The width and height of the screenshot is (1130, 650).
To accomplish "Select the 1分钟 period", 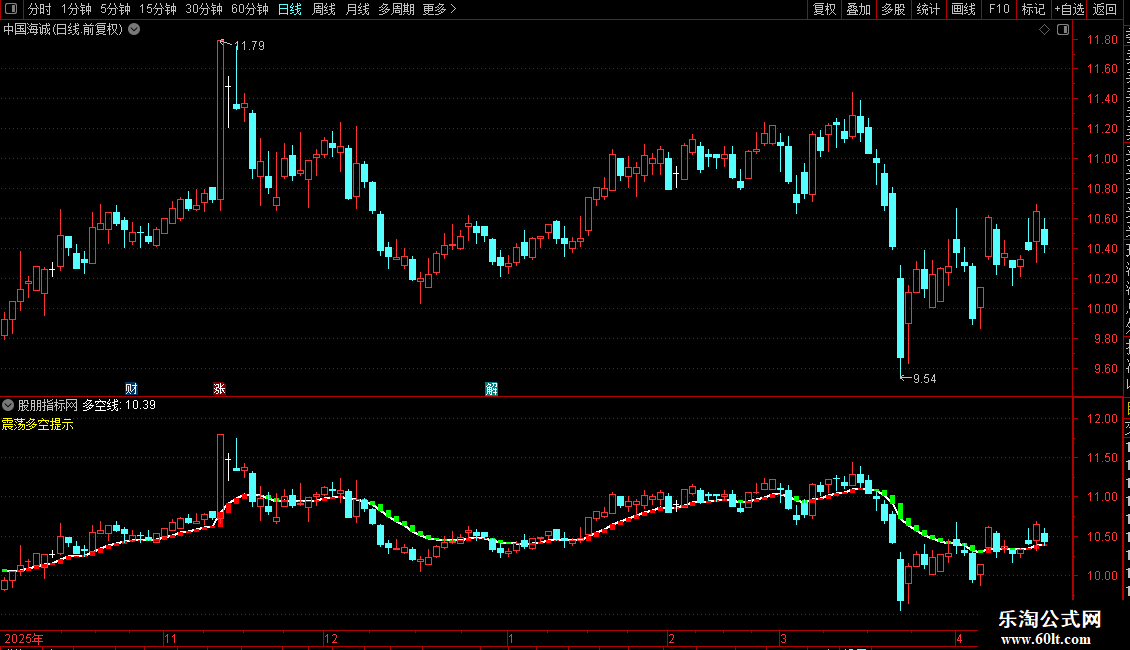I will [x=76, y=9].
